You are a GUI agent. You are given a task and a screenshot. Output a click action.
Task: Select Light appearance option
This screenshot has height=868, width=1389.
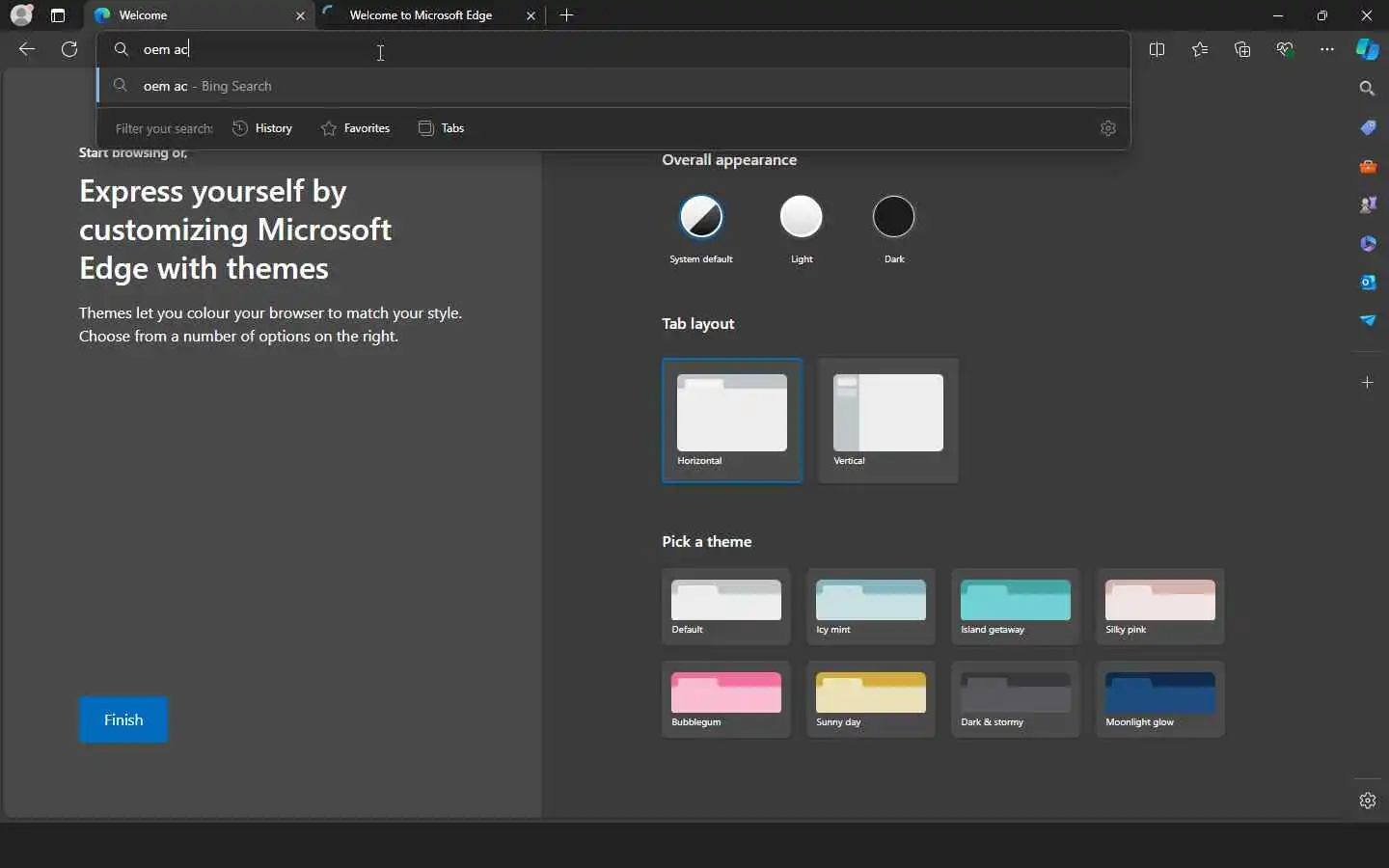pos(802,228)
